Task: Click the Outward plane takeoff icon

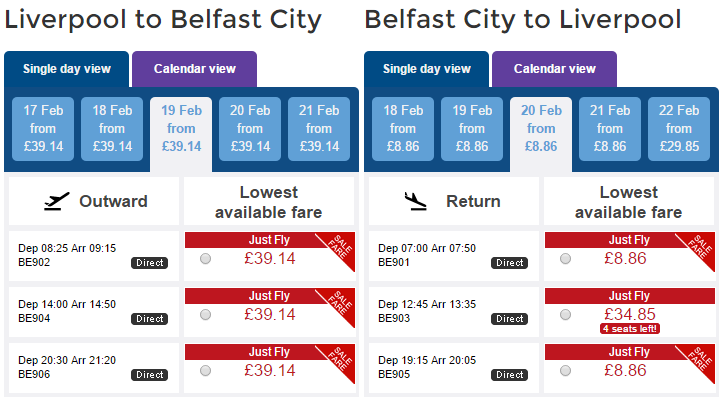Action: pos(57,201)
